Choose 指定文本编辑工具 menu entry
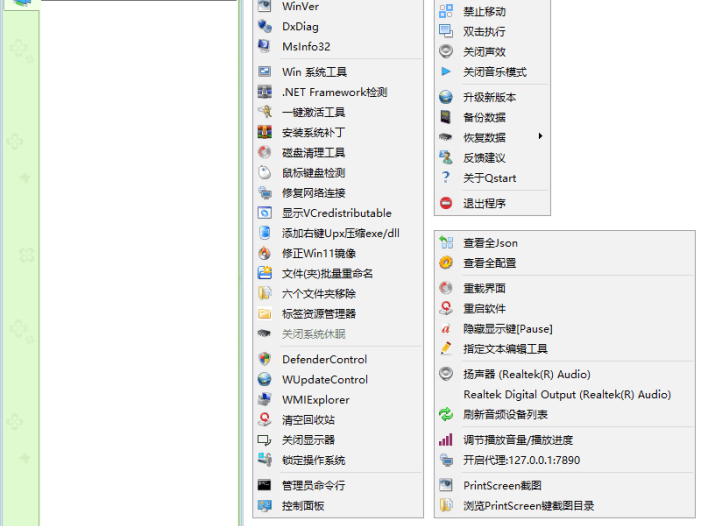 point(565,349)
